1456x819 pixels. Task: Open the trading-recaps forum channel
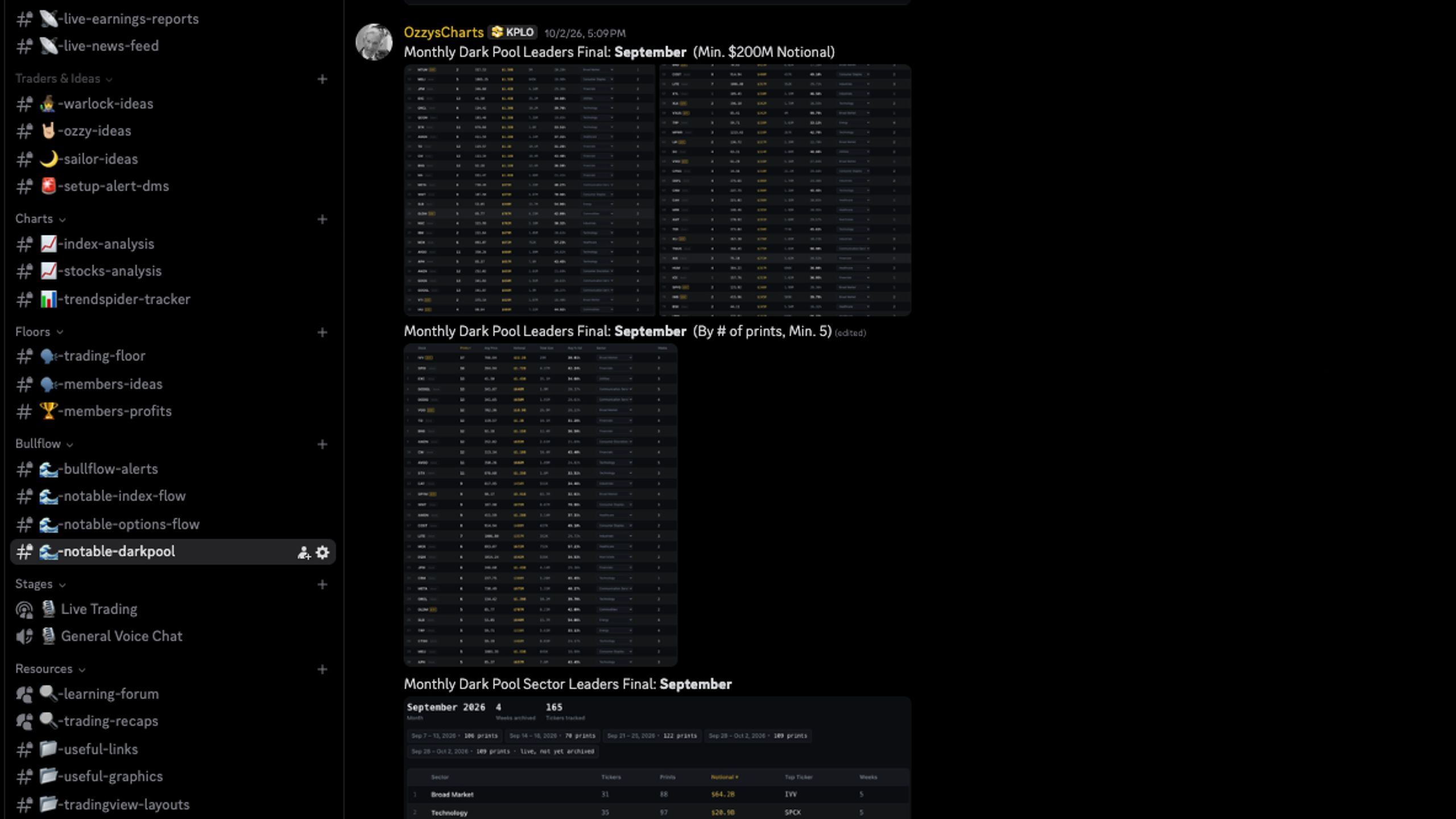point(173,721)
